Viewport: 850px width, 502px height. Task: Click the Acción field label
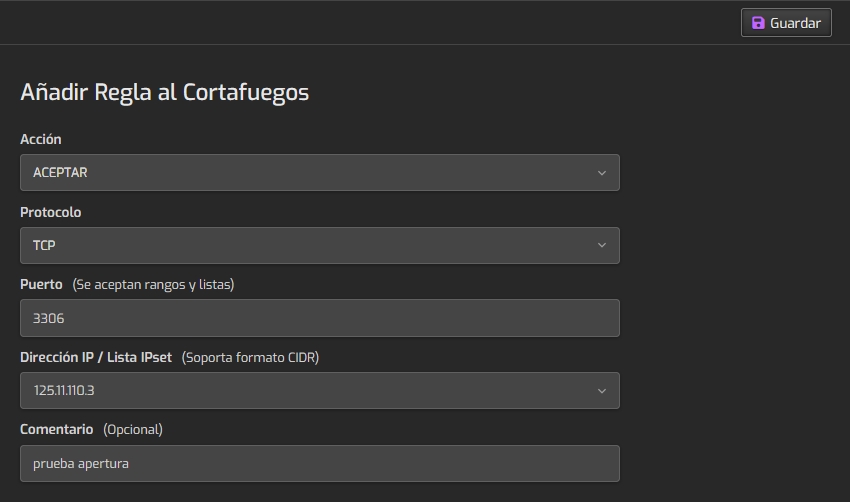pyautogui.click(x=41, y=139)
